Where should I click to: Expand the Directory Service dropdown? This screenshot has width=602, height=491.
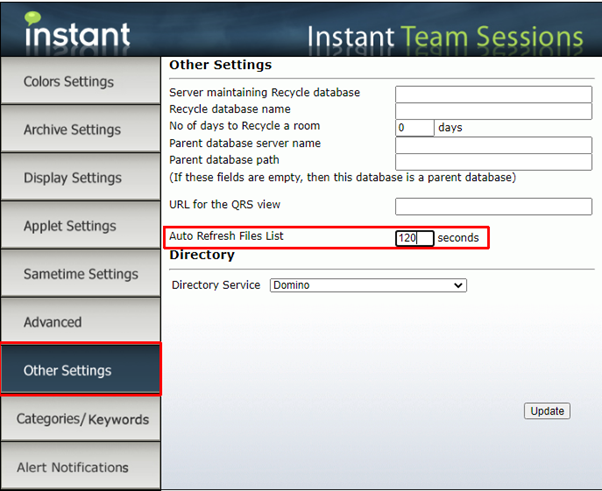pos(368,285)
